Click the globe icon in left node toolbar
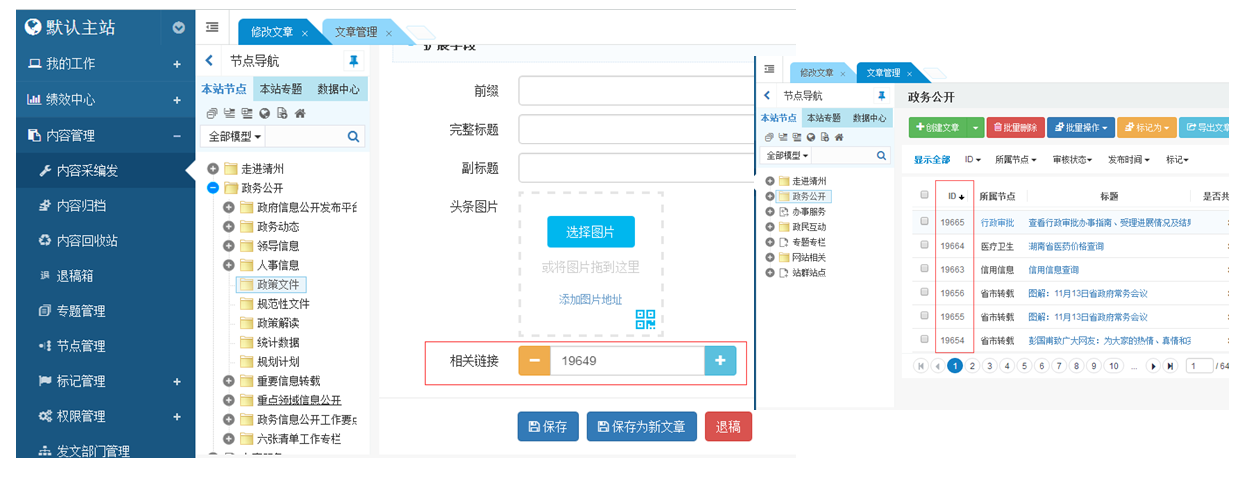1256x484 pixels. pyautogui.click(x=265, y=113)
